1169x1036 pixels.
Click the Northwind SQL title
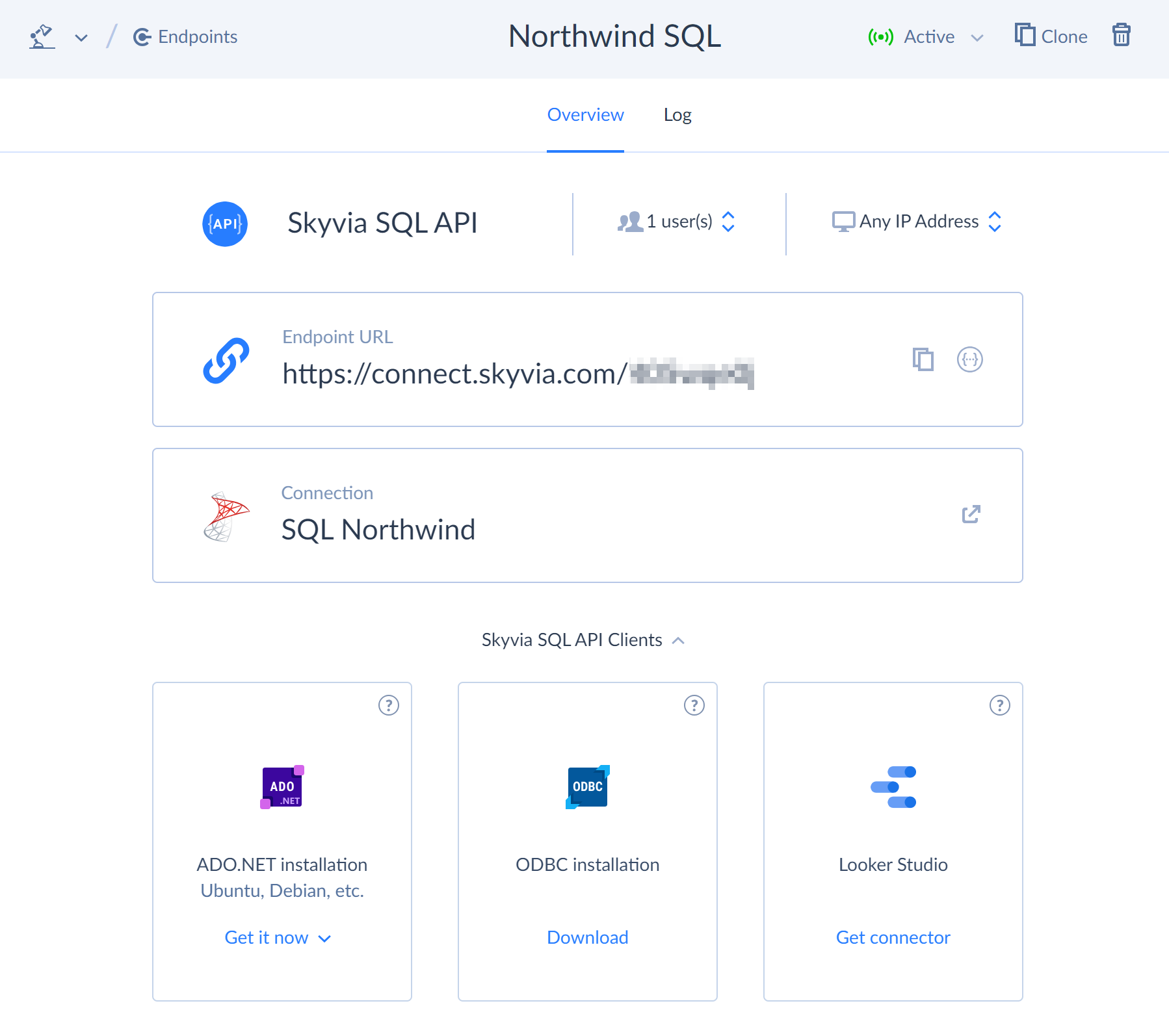(x=615, y=36)
